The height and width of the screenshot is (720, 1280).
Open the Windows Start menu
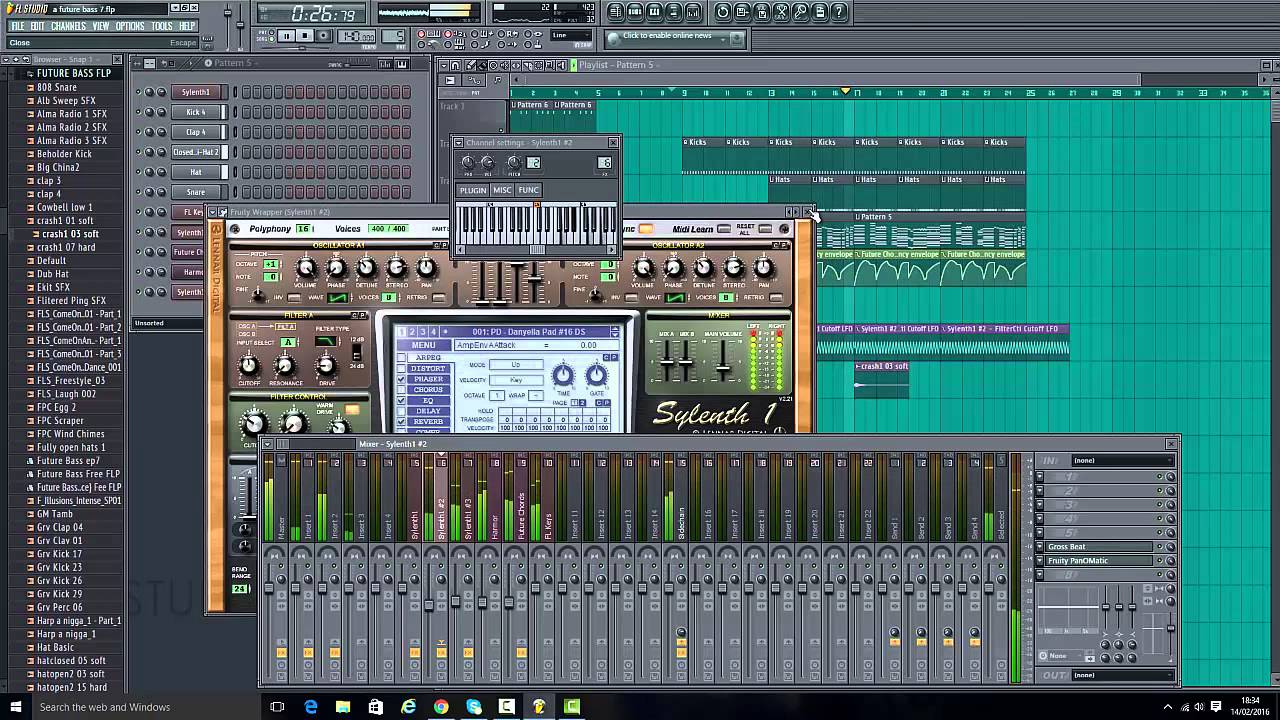(16, 707)
